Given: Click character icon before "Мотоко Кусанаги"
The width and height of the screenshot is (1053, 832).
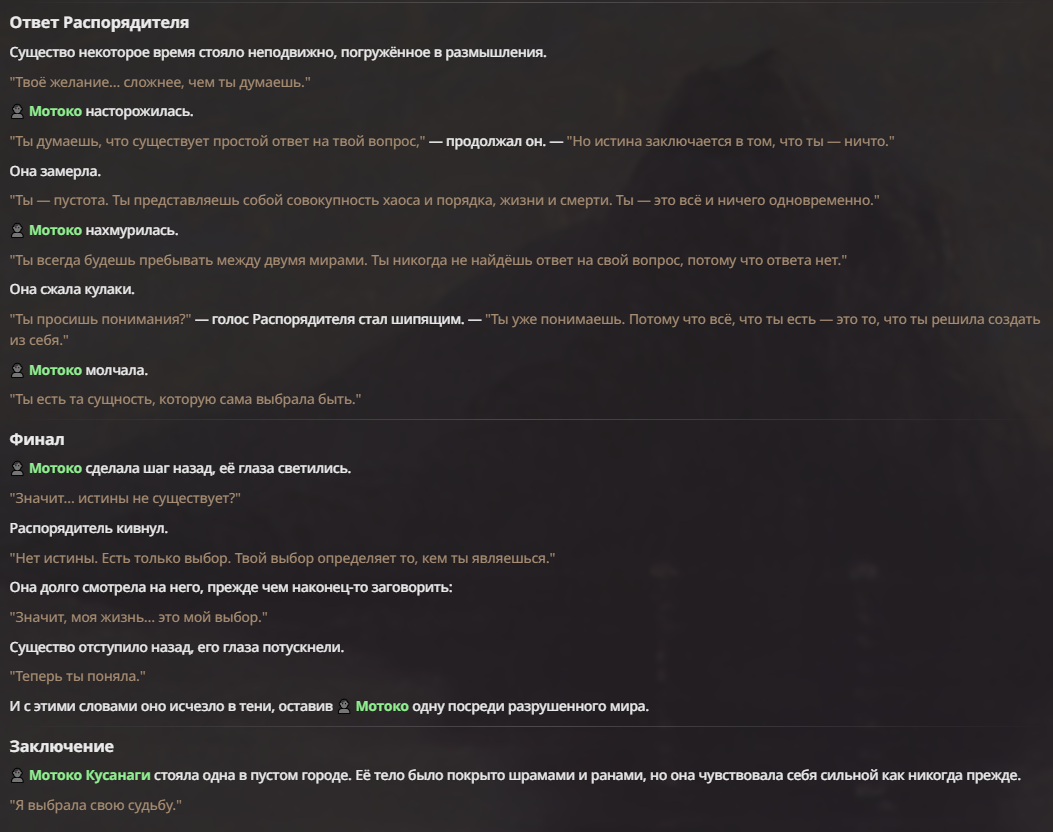Looking at the screenshot, I should pos(17,776).
